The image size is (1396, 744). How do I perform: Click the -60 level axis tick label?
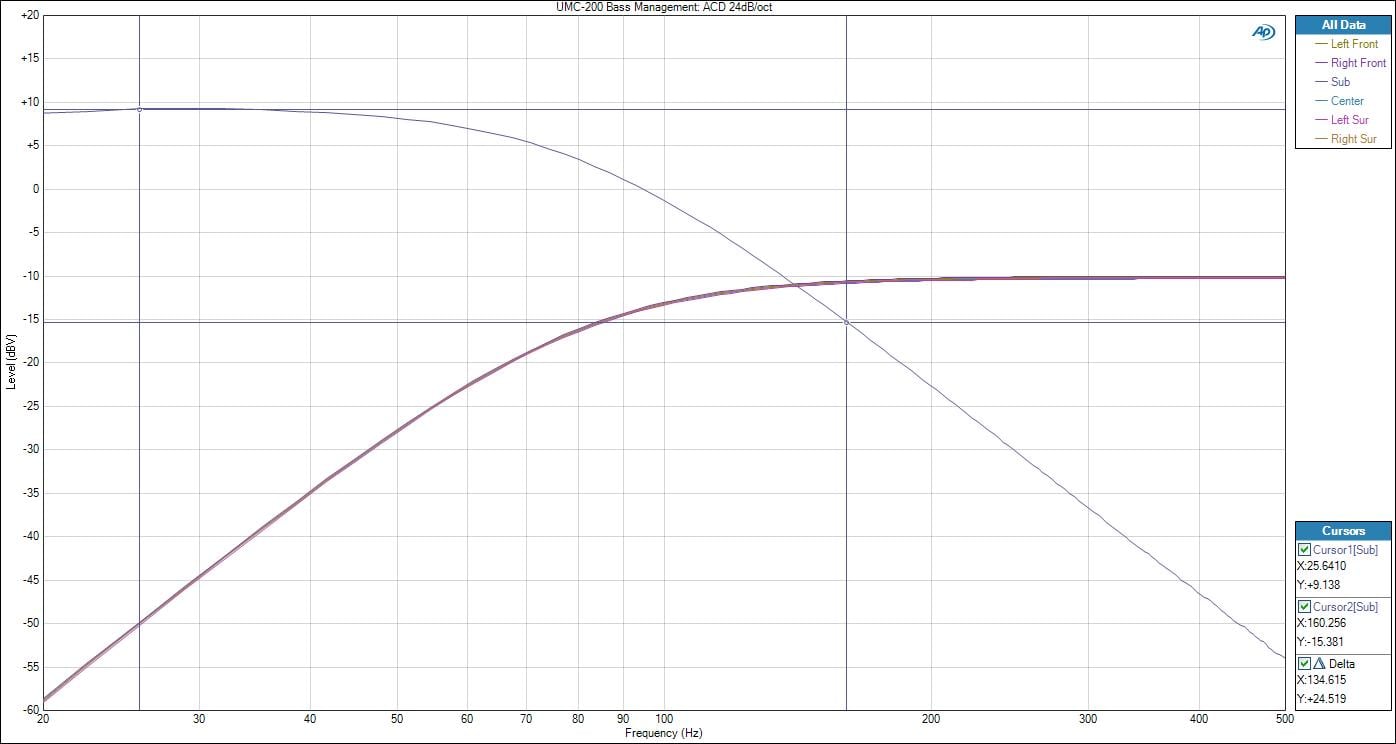tap(29, 709)
